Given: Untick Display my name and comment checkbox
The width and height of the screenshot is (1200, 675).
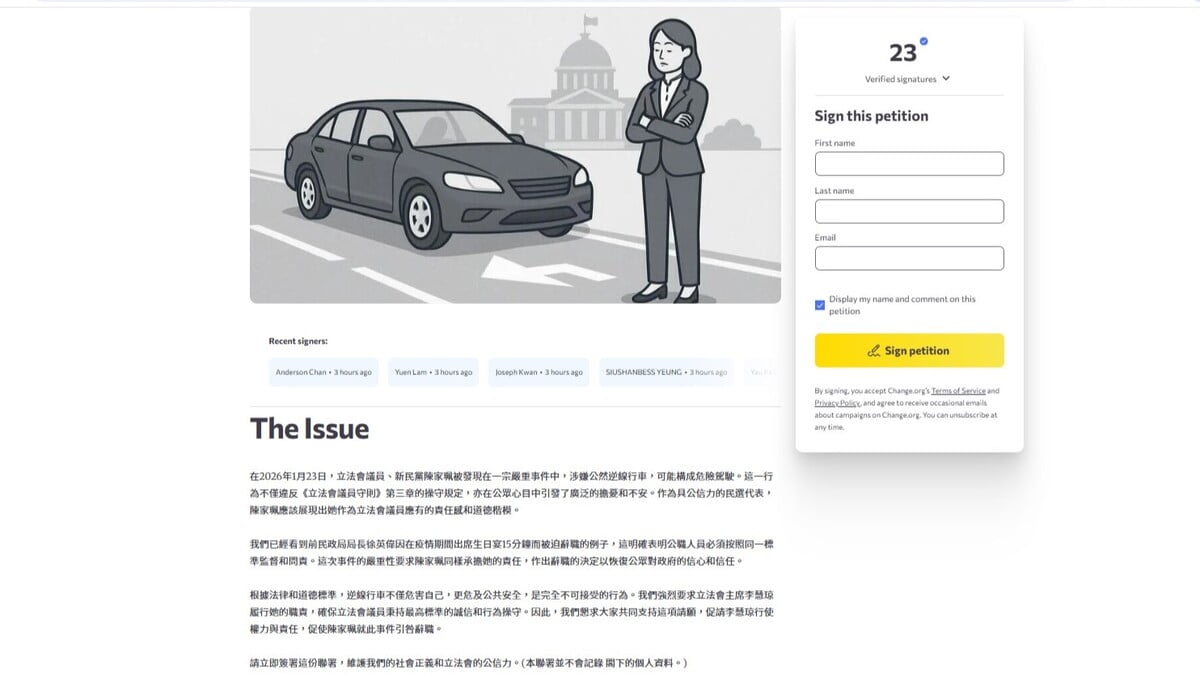Looking at the screenshot, I should click(820, 305).
